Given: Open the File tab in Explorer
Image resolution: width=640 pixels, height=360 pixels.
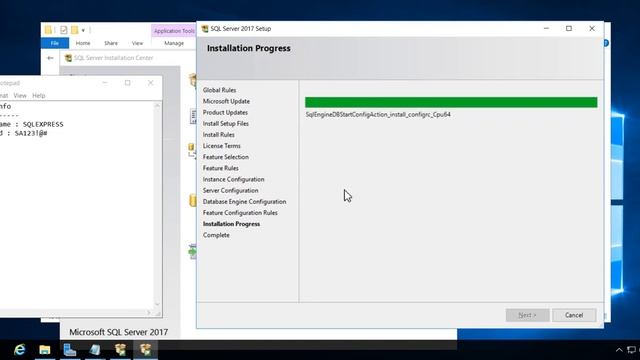Looking at the screenshot, I should click(55, 43).
